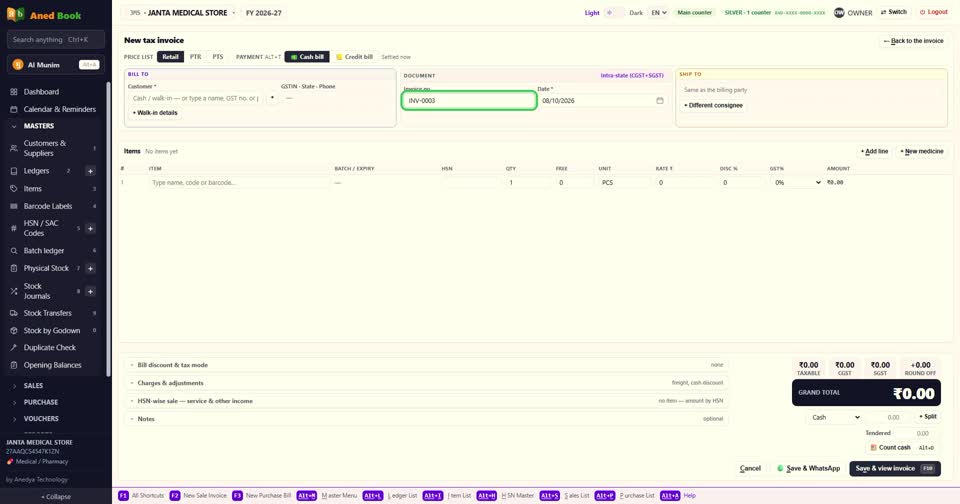960x504 pixels.
Task: Click the Cancel button
Action: [750, 468]
